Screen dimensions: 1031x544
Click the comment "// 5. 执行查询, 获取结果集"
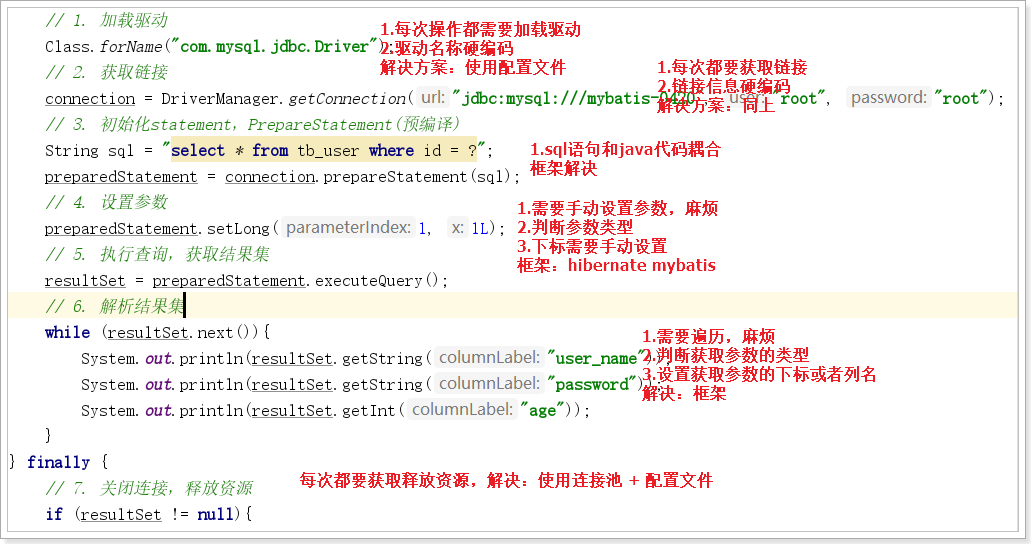(158, 255)
